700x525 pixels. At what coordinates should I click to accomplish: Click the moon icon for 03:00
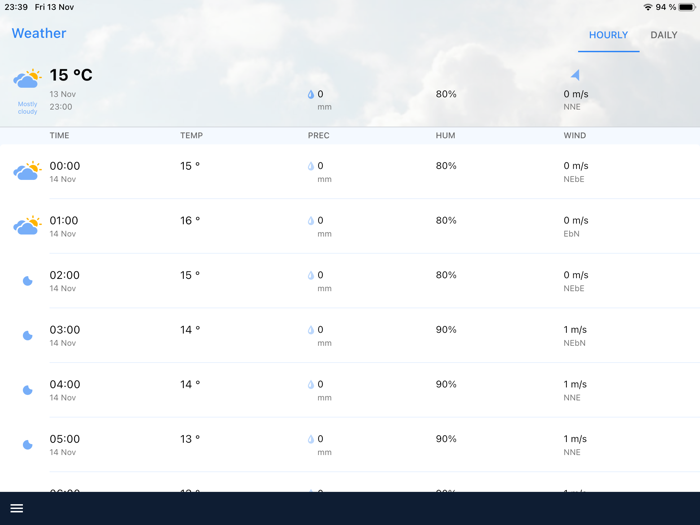point(28,335)
